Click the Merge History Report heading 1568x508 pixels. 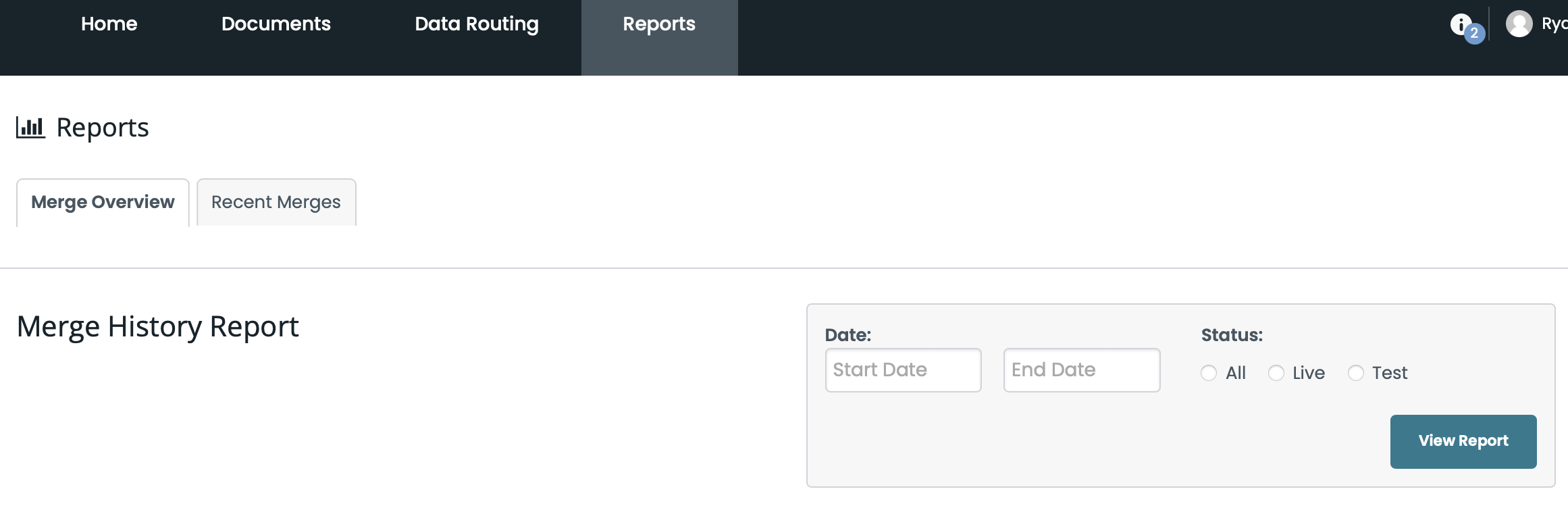(x=157, y=326)
